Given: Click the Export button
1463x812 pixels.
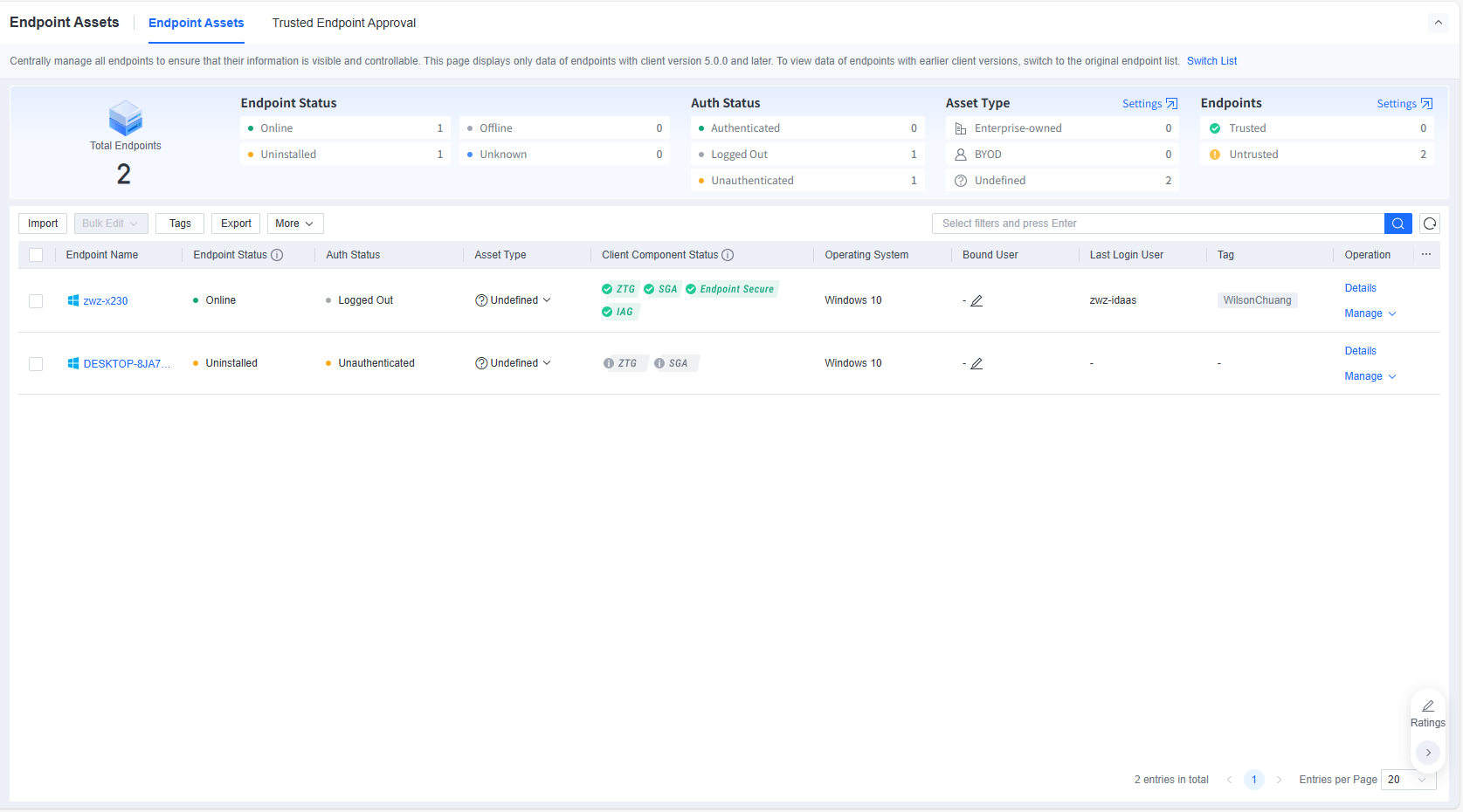Looking at the screenshot, I should tap(236, 224).
